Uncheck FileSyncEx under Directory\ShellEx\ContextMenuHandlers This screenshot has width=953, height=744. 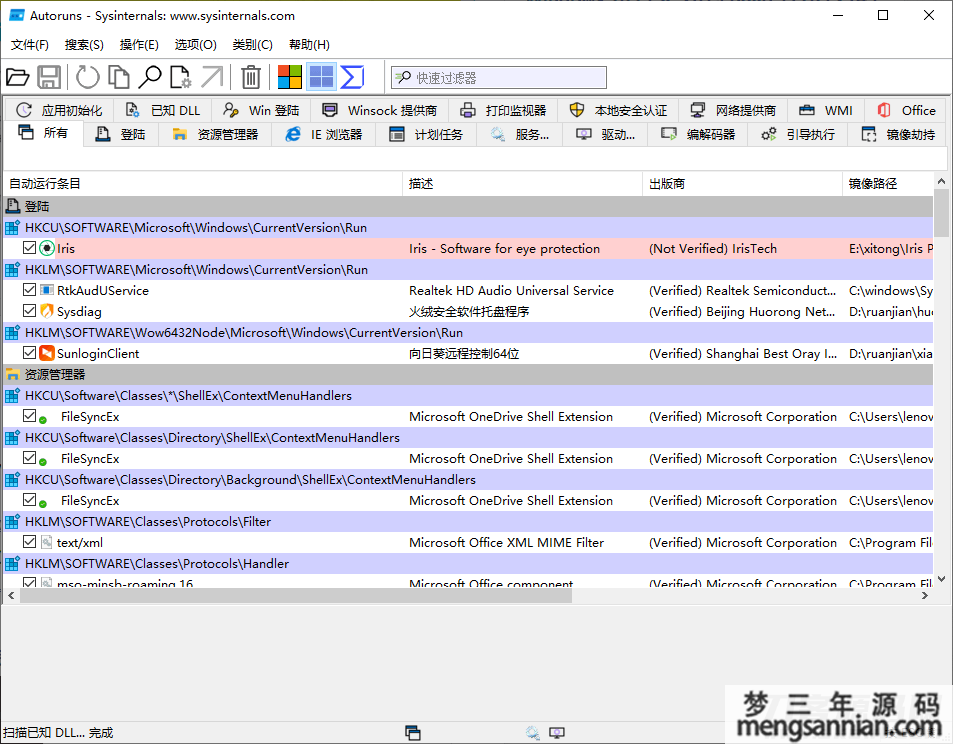pyautogui.click(x=29, y=458)
